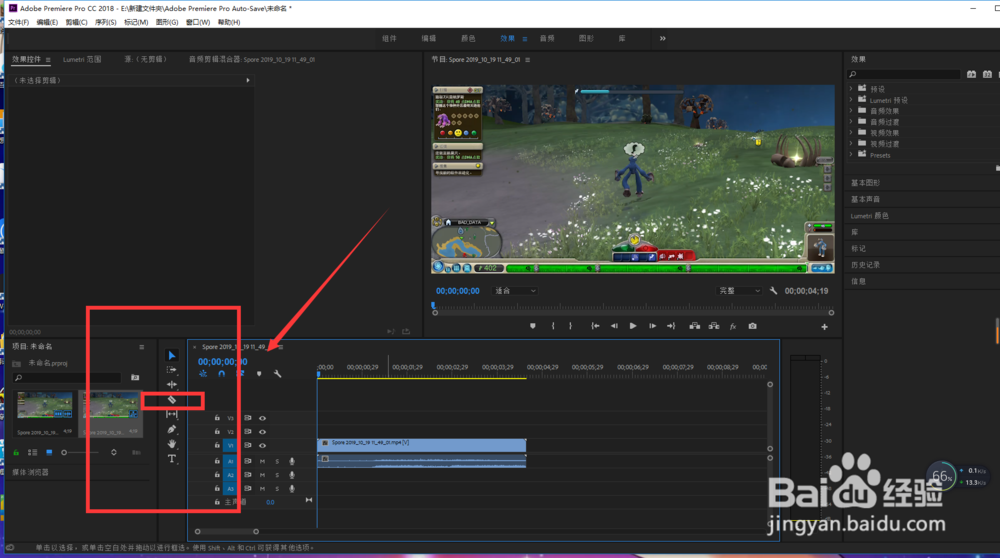Open timeline display settings wrench

(x=277, y=374)
